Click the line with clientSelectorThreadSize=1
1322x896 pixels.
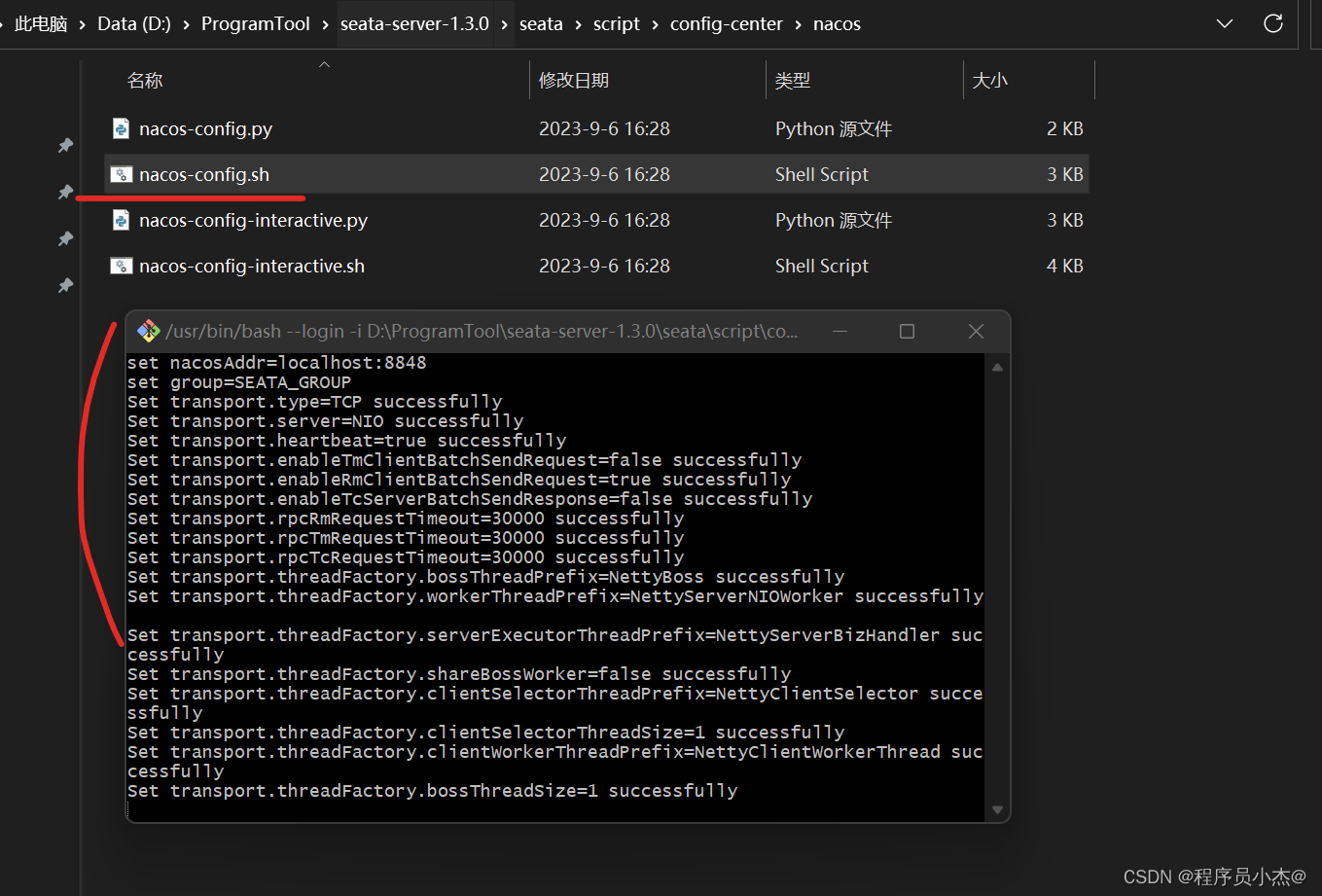click(x=485, y=733)
